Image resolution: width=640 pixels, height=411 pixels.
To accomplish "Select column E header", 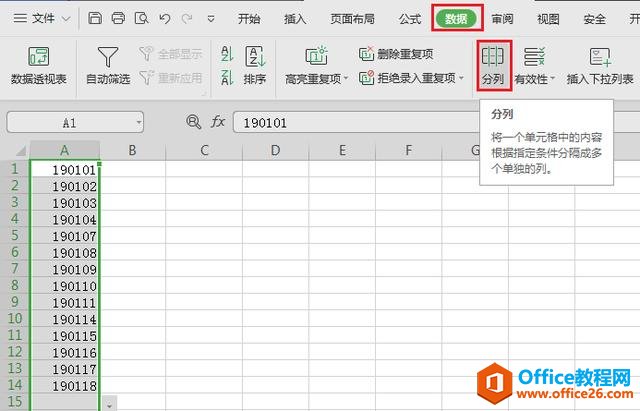I will (342, 150).
